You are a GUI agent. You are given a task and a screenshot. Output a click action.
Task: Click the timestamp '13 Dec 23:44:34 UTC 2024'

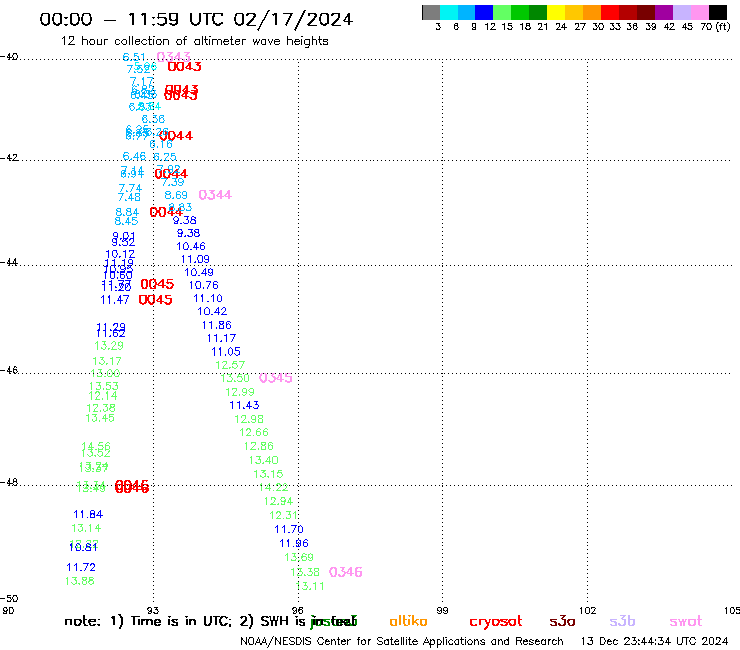(654, 642)
